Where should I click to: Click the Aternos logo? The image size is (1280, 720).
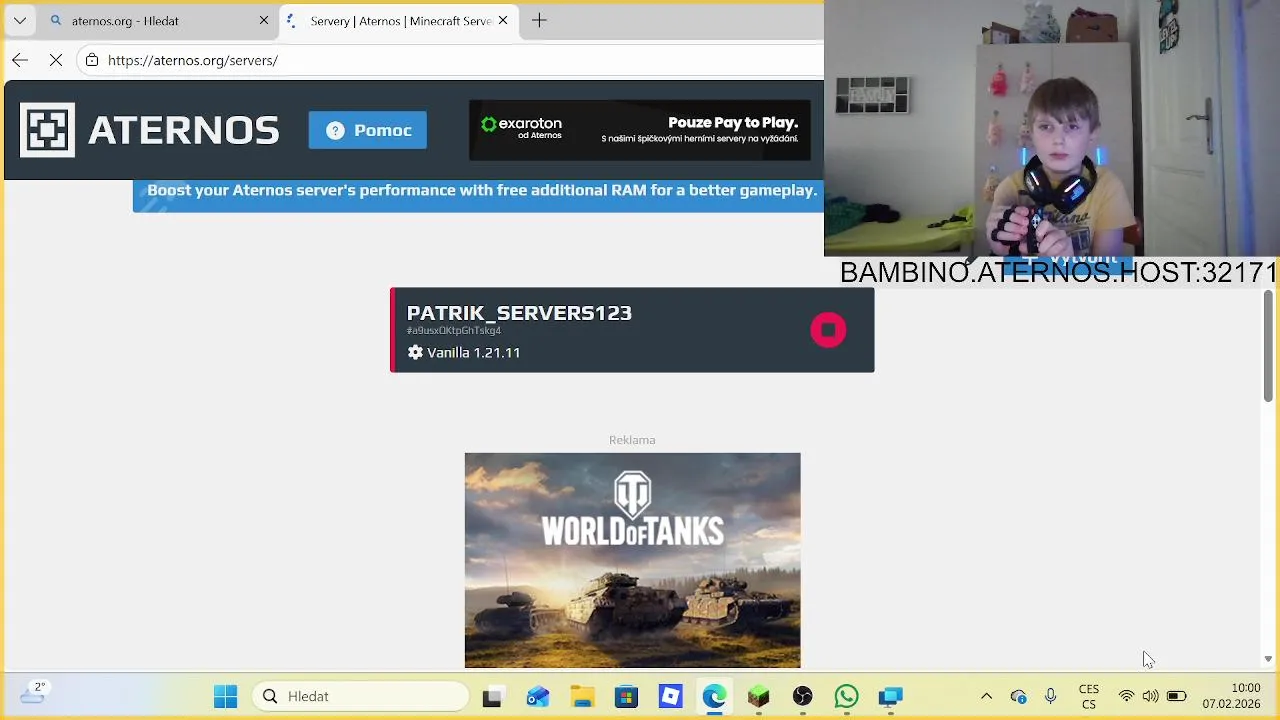coord(150,130)
